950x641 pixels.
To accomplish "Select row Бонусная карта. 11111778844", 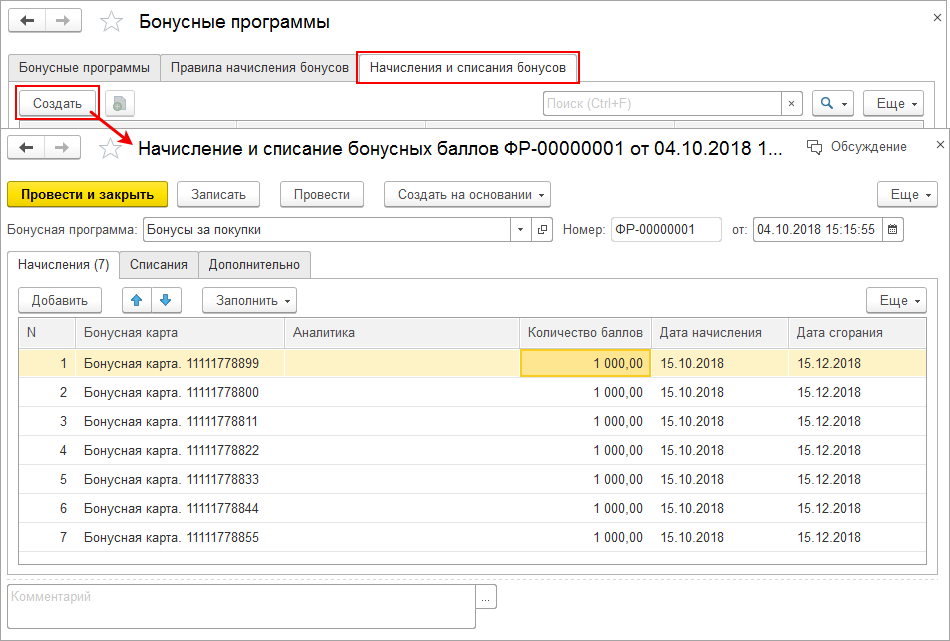I will 472,509.
